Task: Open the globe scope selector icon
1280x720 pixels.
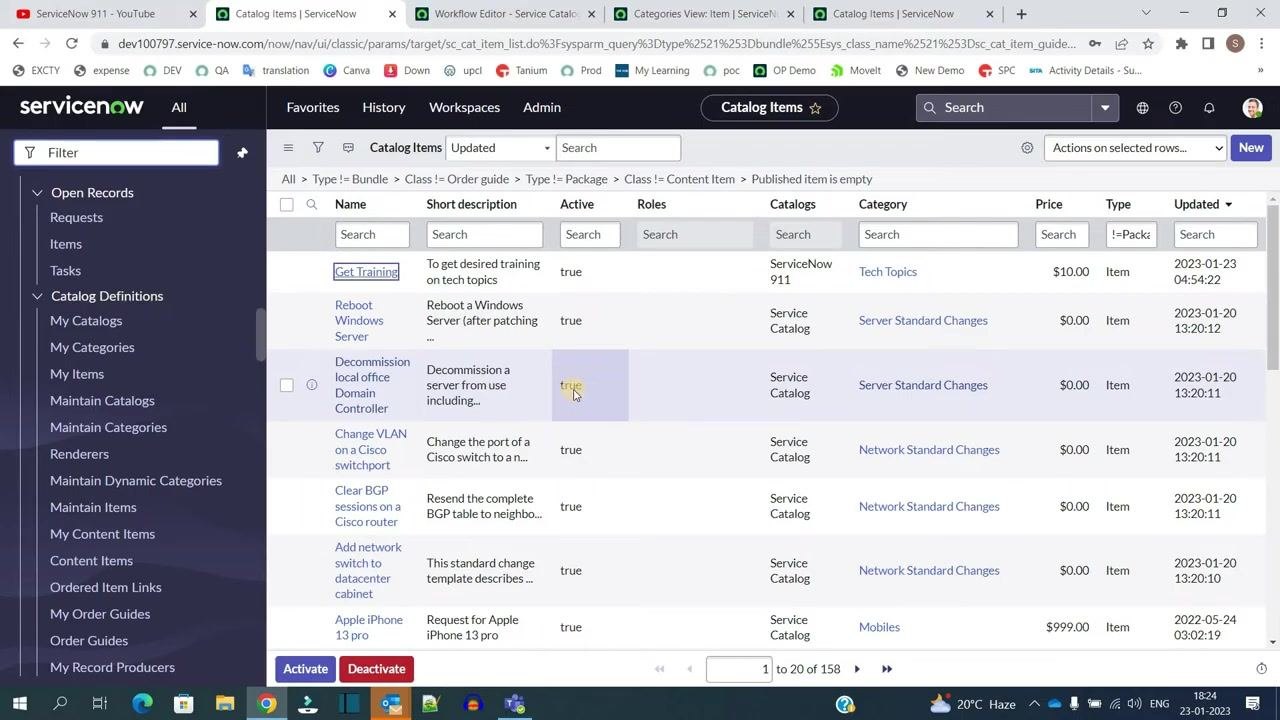Action: (x=1142, y=108)
